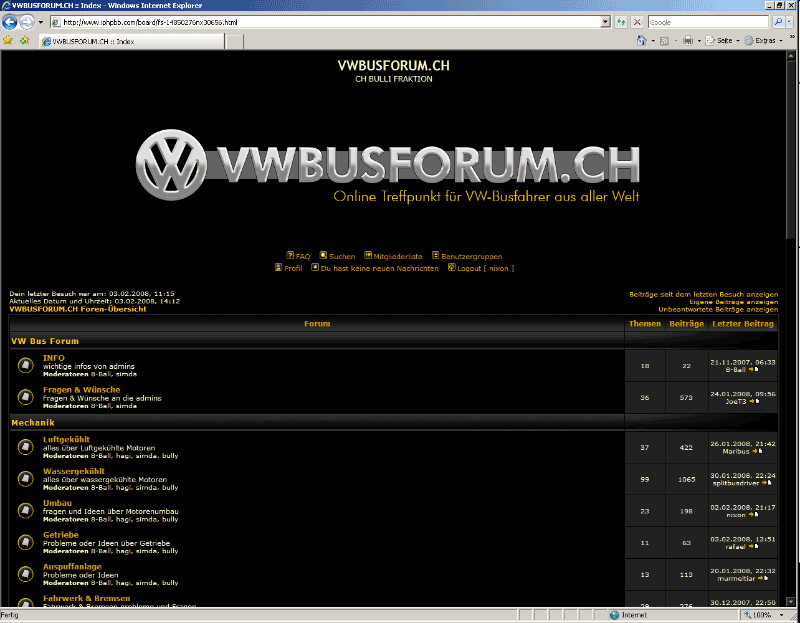This screenshot has width=800, height=623.
Task: Click the search magnifier icon
Action: pos(779,22)
